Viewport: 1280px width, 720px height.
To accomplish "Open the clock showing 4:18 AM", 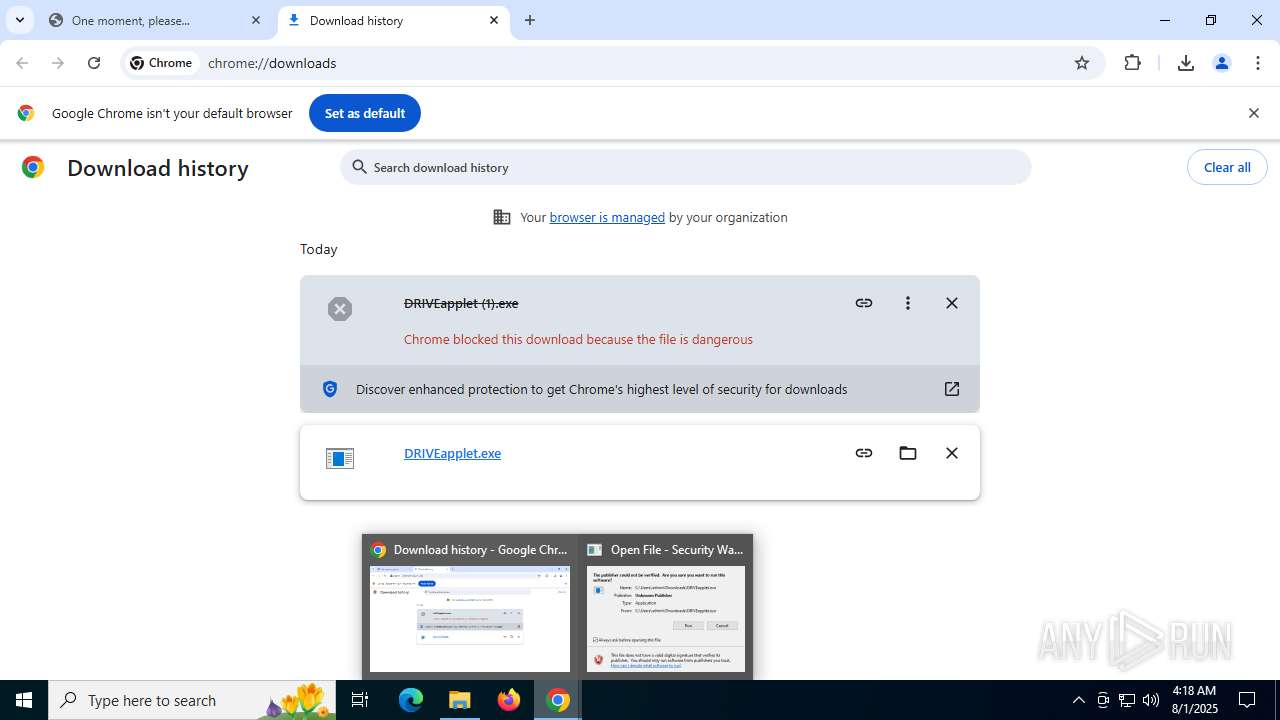I will tap(1193, 700).
